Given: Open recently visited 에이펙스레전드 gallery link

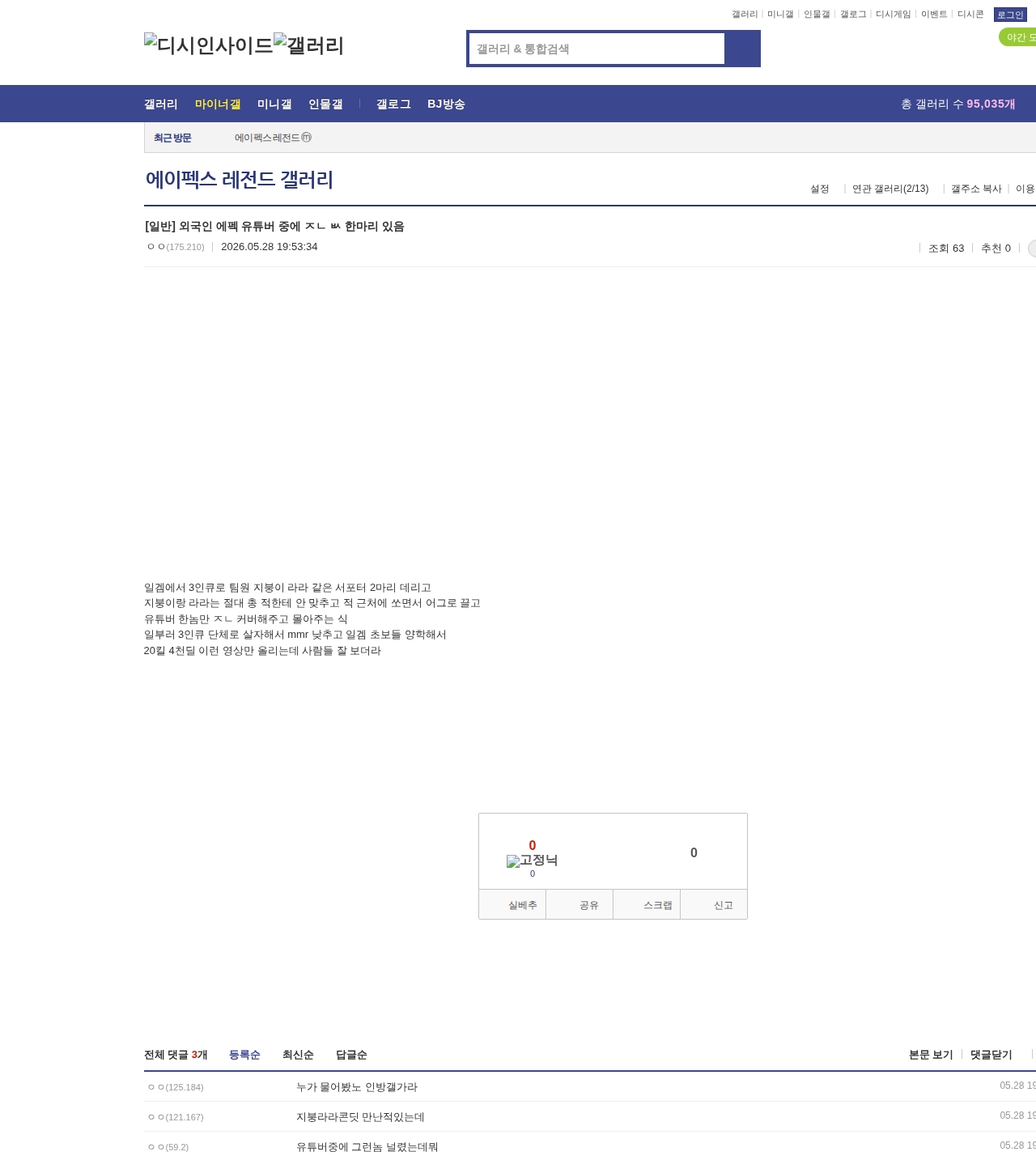Looking at the screenshot, I should [273, 138].
